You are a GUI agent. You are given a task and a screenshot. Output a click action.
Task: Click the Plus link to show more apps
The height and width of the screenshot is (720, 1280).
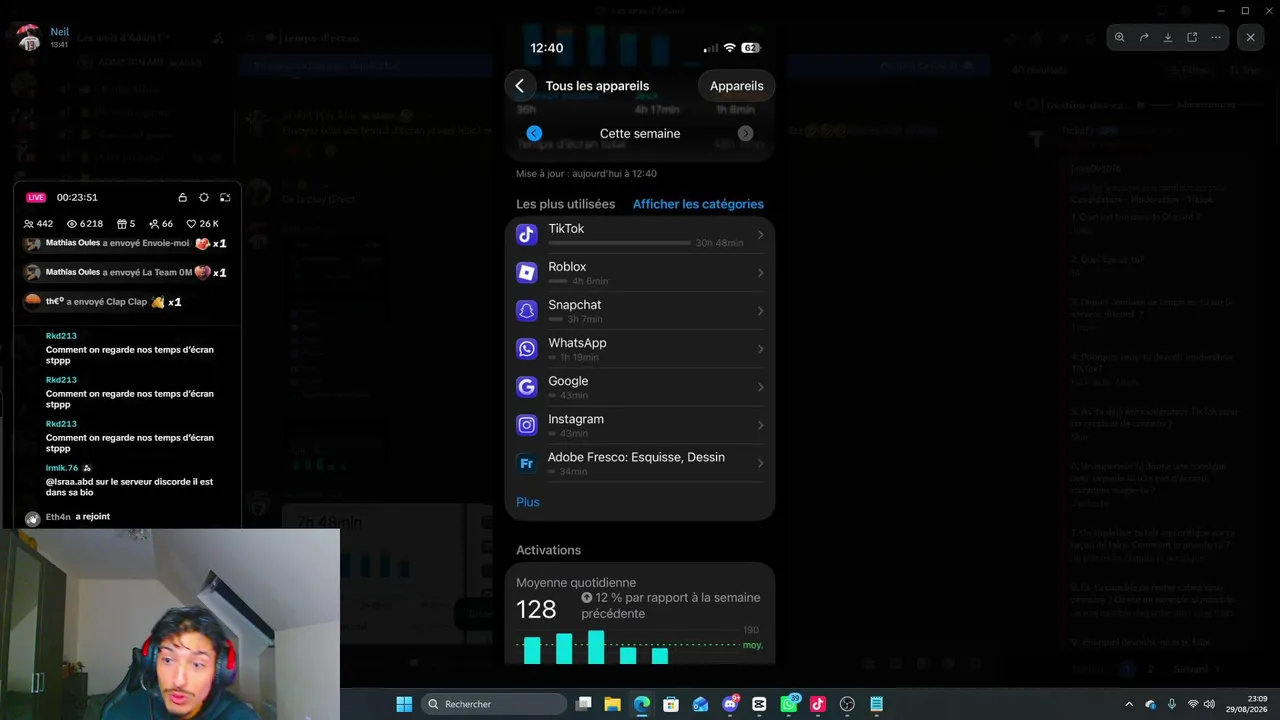[x=528, y=502]
